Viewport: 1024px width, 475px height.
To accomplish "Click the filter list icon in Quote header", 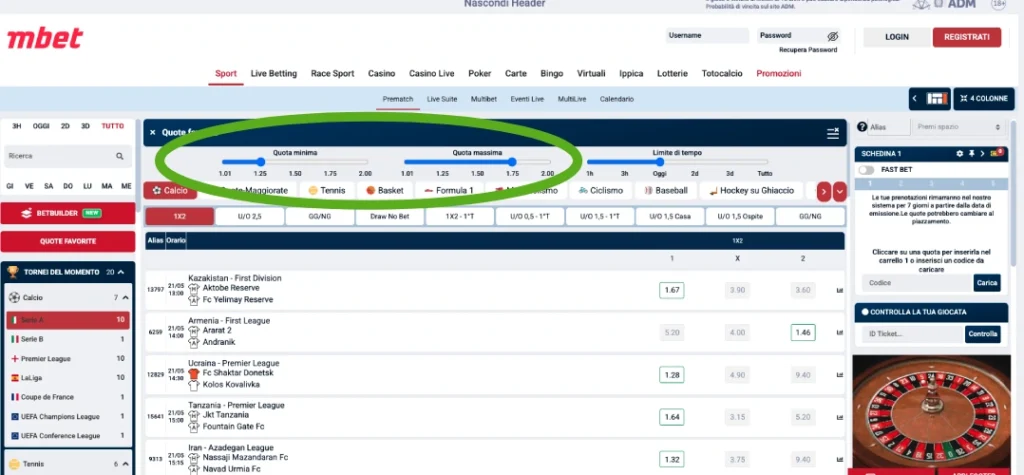I will click(833, 133).
